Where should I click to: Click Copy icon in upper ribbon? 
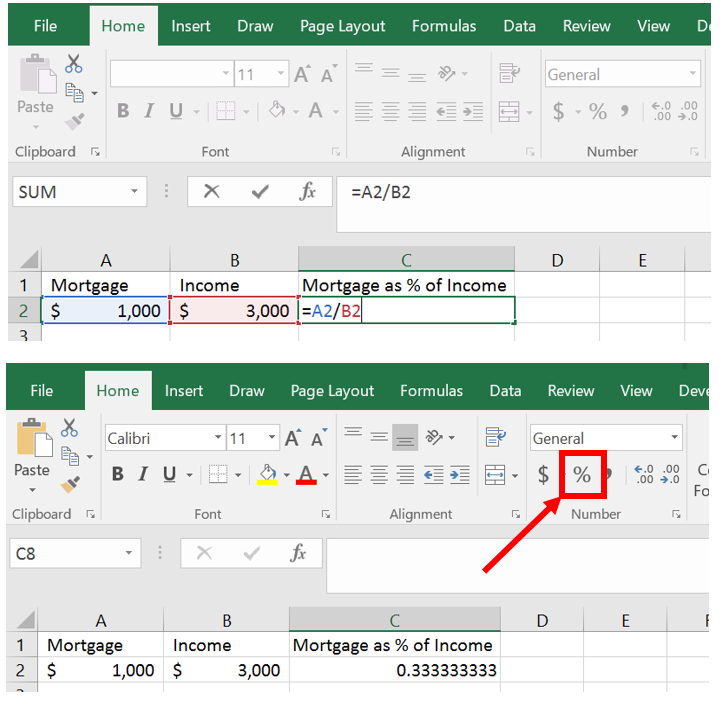tap(75, 92)
